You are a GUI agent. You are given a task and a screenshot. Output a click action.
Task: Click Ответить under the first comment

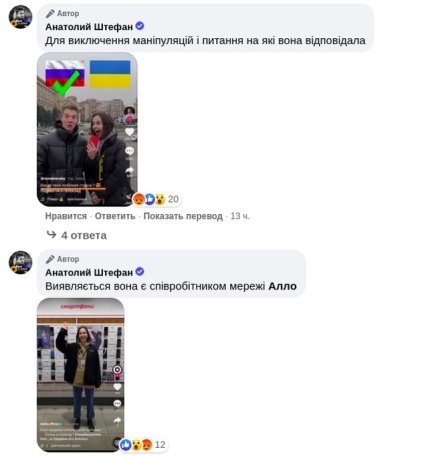pyautogui.click(x=115, y=216)
